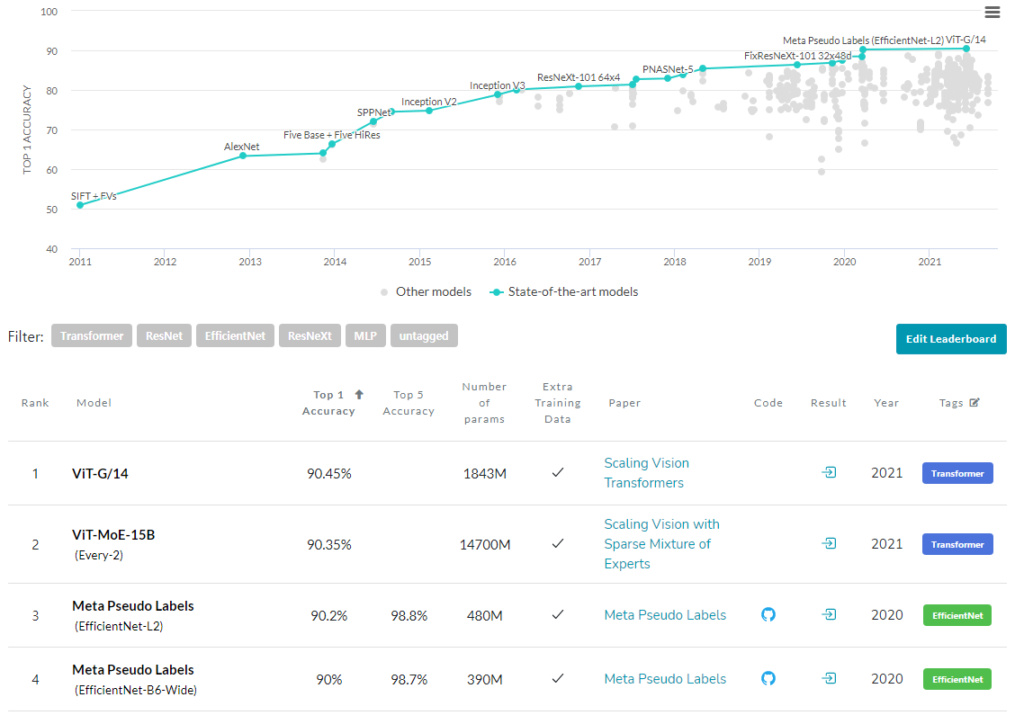Click the AlexNet data point on chart
1024x724 pixels.
point(243,155)
